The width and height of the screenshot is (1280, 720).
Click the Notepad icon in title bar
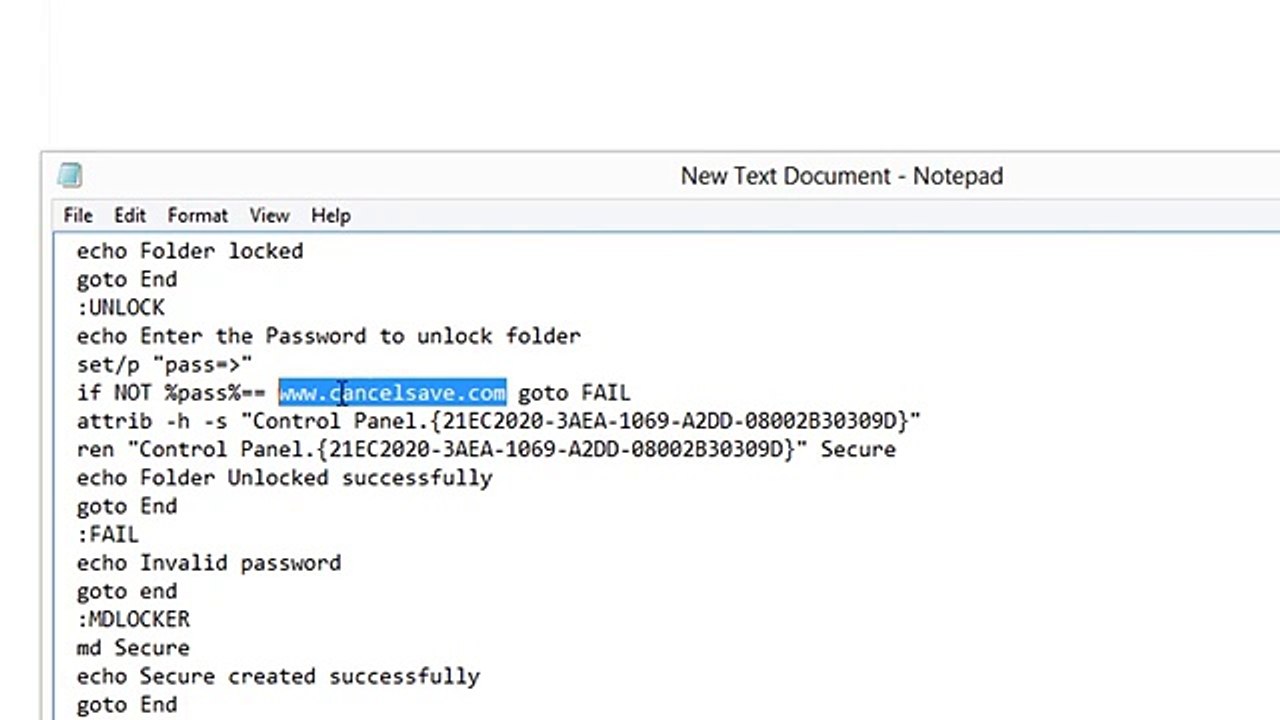click(70, 176)
